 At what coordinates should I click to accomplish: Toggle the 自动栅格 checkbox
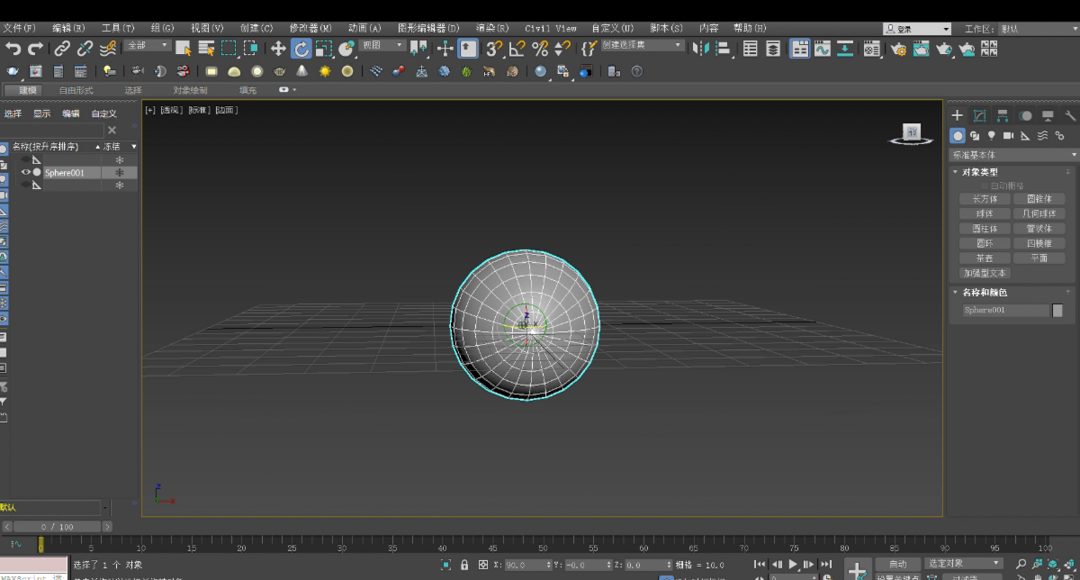click(984, 186)
